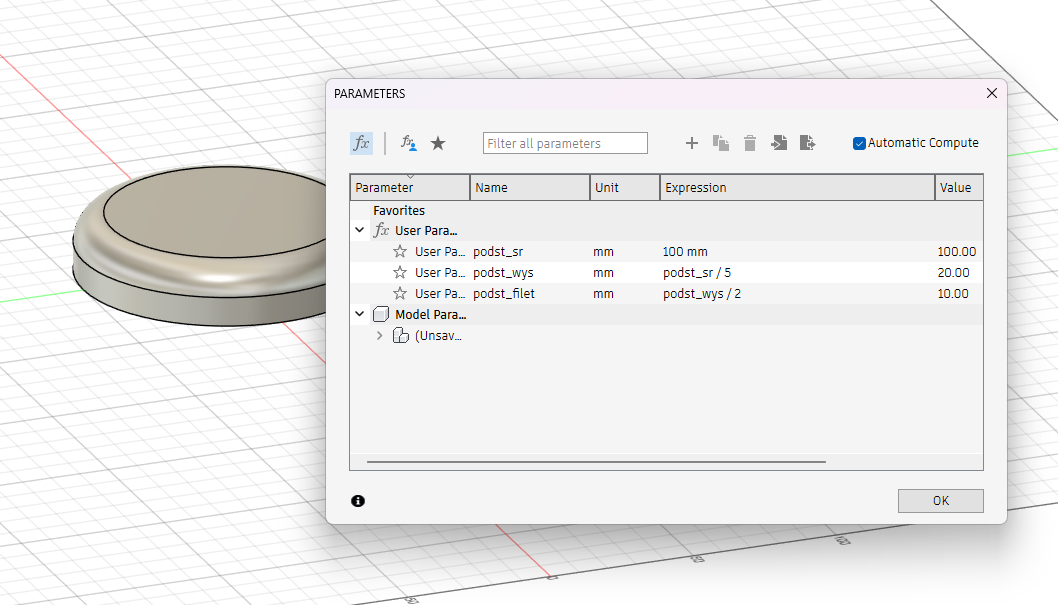1058x605 pixels.
Task: Click the fx all parameters icon
Action: 361,143
